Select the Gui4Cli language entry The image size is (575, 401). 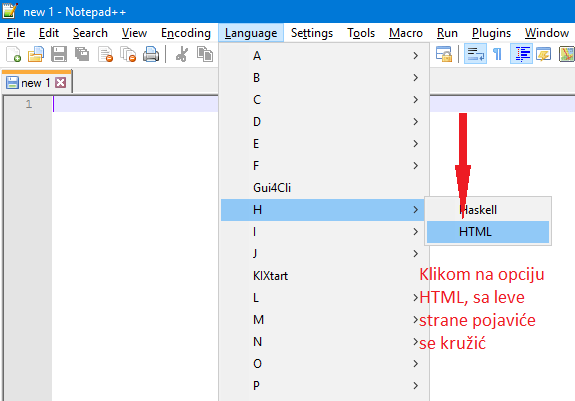click(325, 188)
